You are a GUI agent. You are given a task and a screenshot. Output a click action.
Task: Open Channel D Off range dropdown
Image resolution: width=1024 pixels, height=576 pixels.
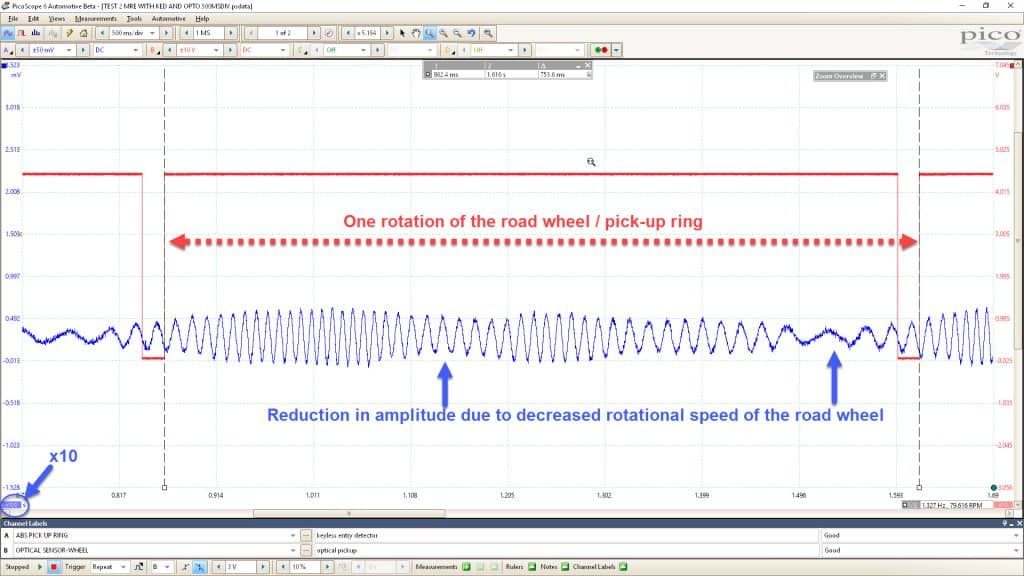(x=510, y=50)
